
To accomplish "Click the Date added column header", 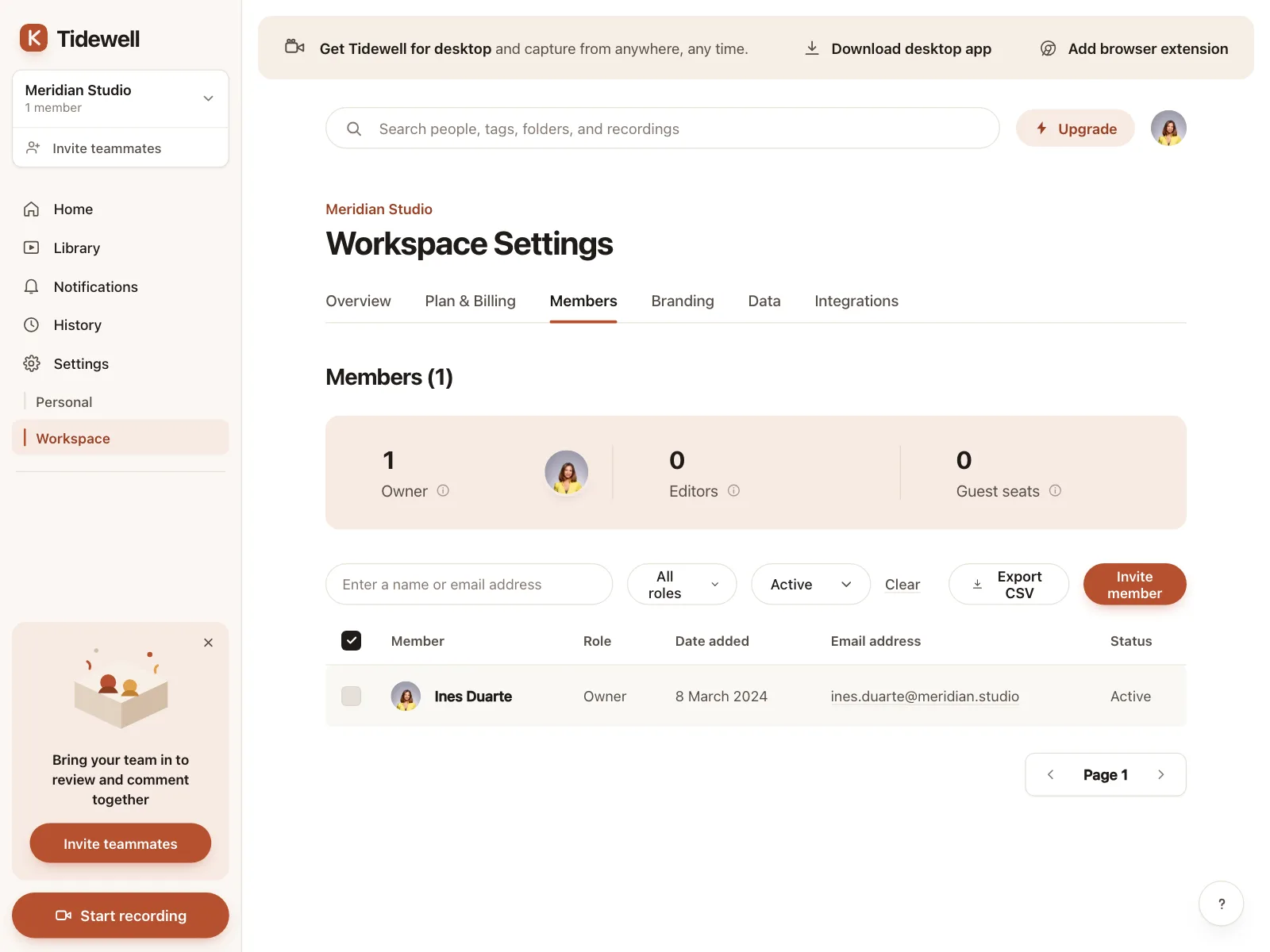I will pyautogui.click(x=712, y=640).
